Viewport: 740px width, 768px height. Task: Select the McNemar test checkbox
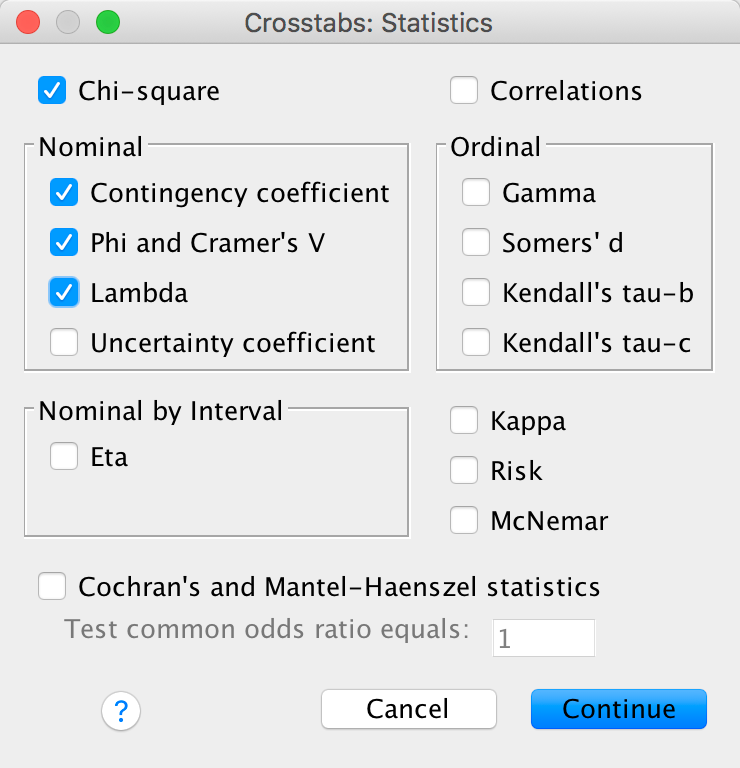click(464, 520)
